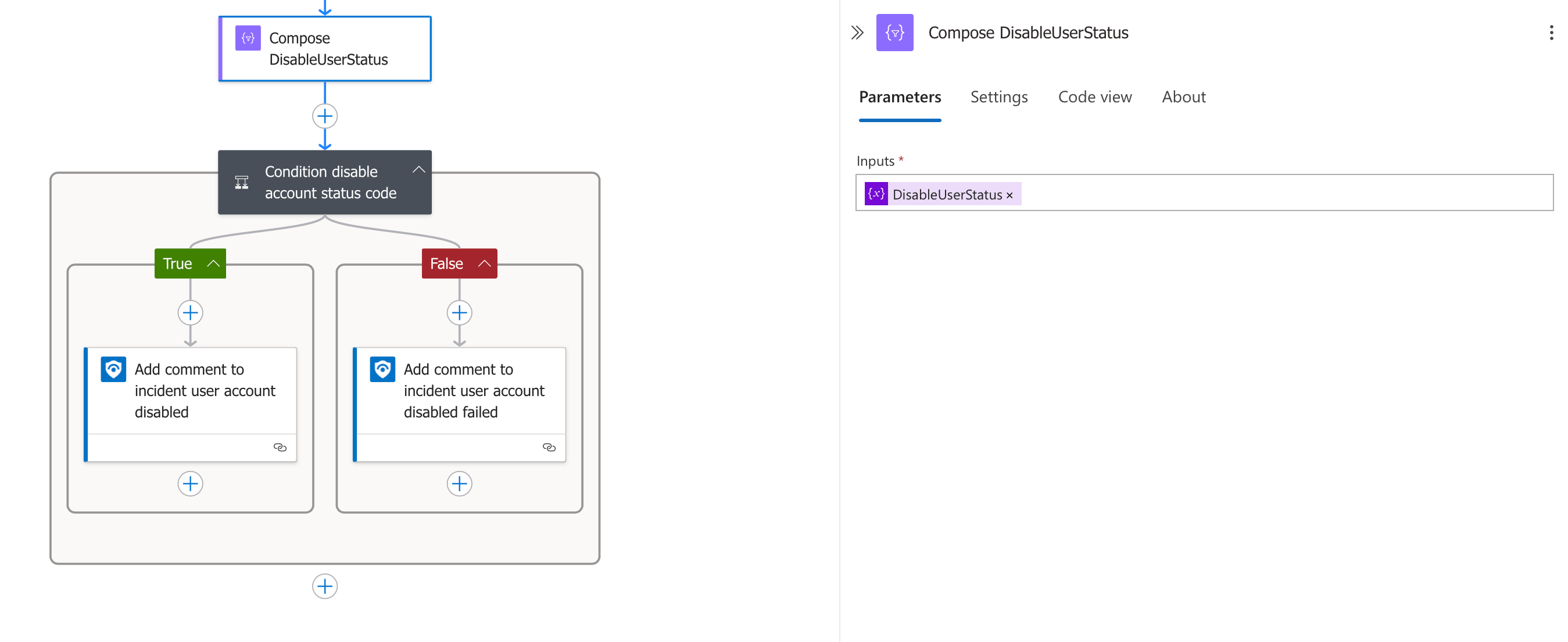Click connection link icon in False branch card
This screenshot has height=642, width=1568.
(549, 447)
